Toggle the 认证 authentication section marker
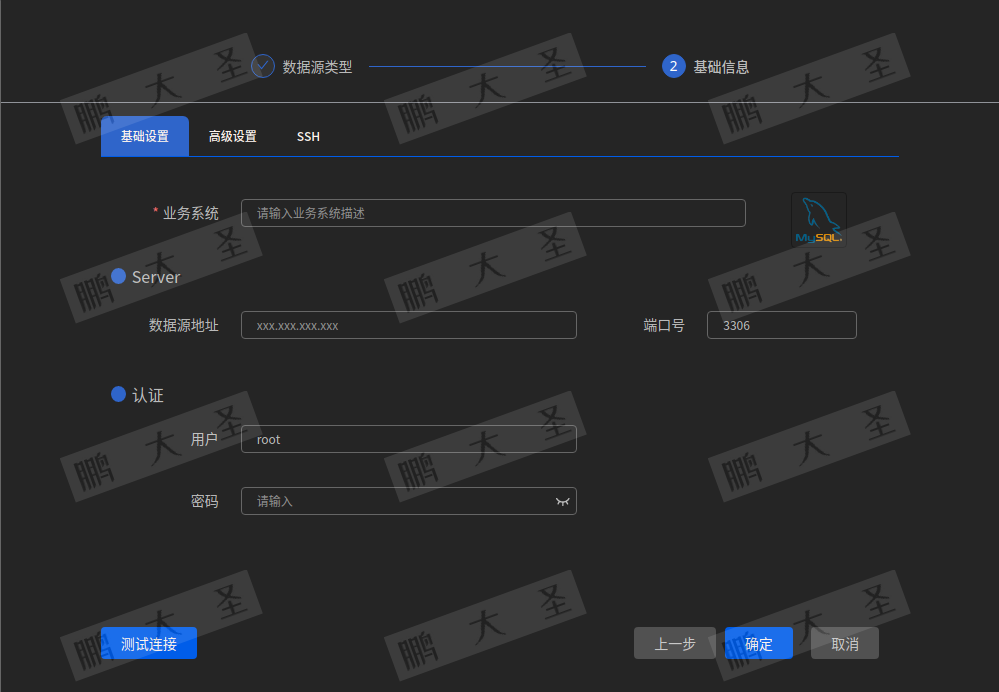 tap(117, 394)
